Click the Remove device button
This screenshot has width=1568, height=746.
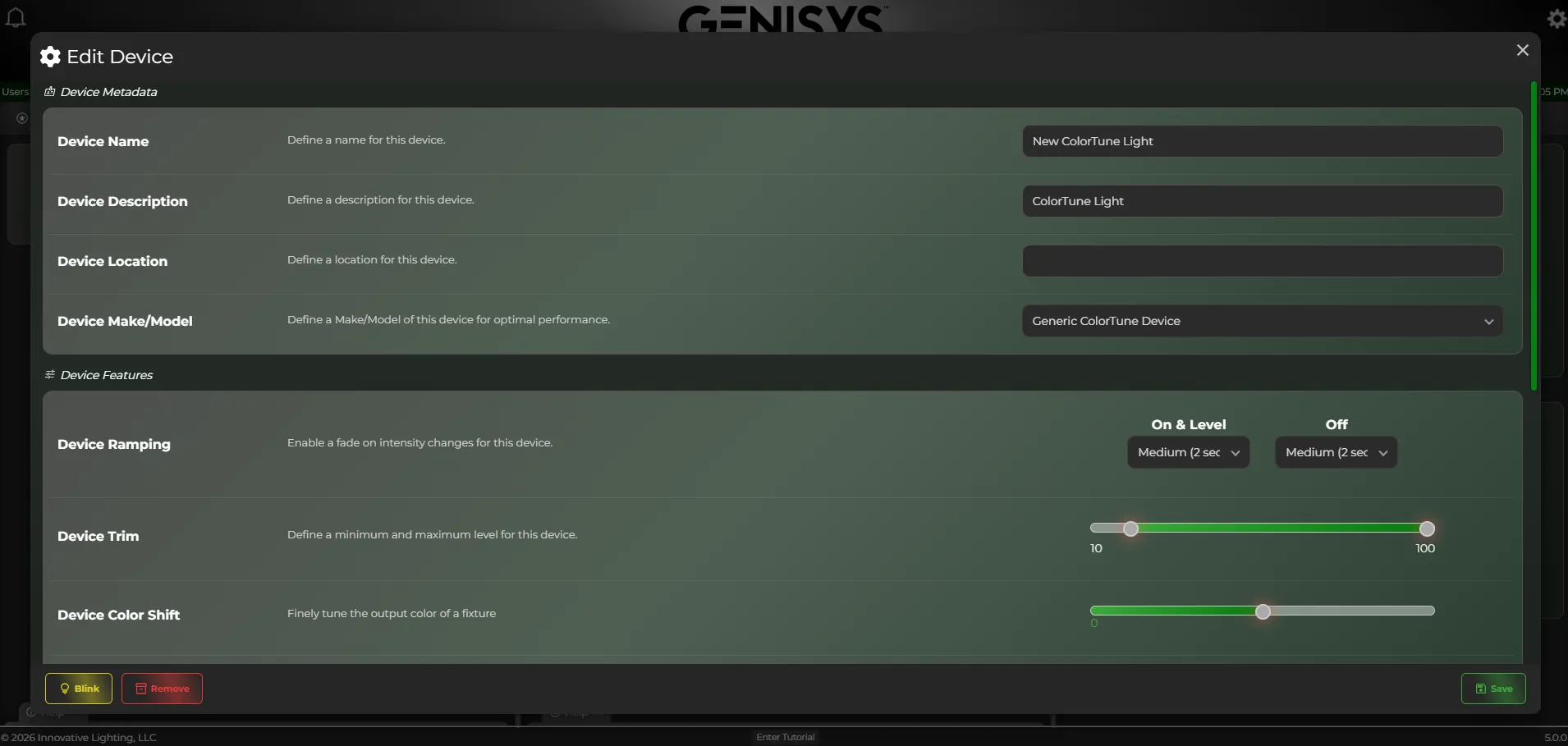tap(162, 689)
